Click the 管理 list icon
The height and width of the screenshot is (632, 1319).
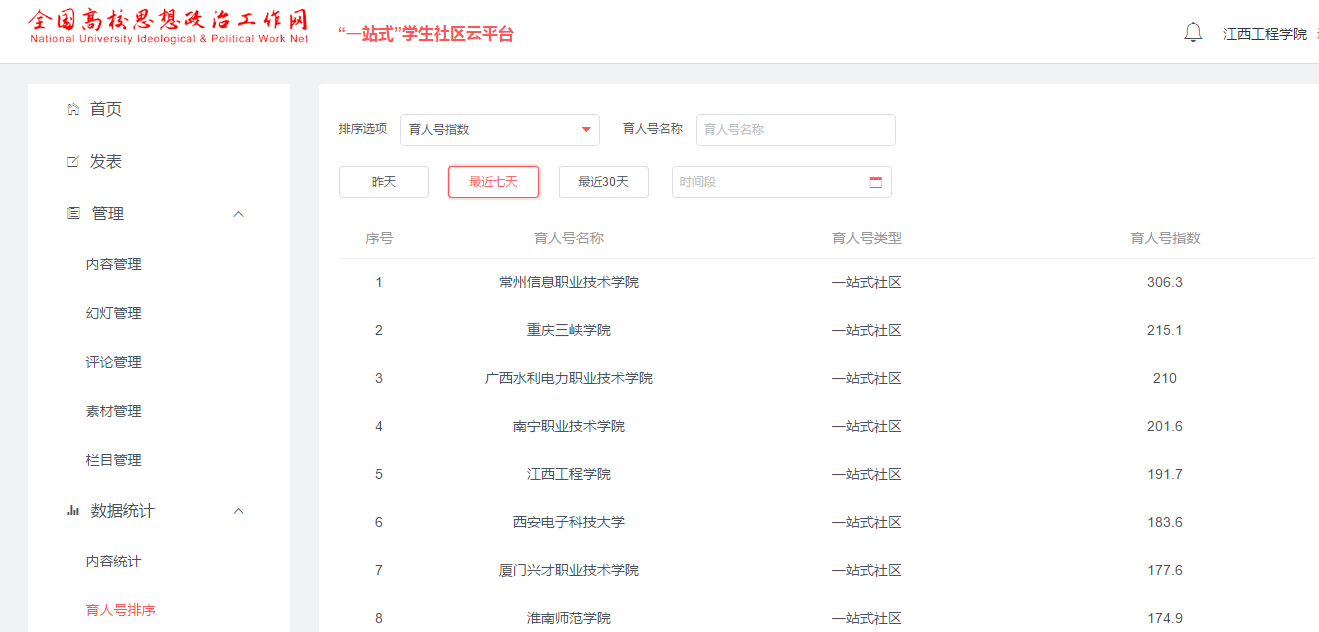72,213
